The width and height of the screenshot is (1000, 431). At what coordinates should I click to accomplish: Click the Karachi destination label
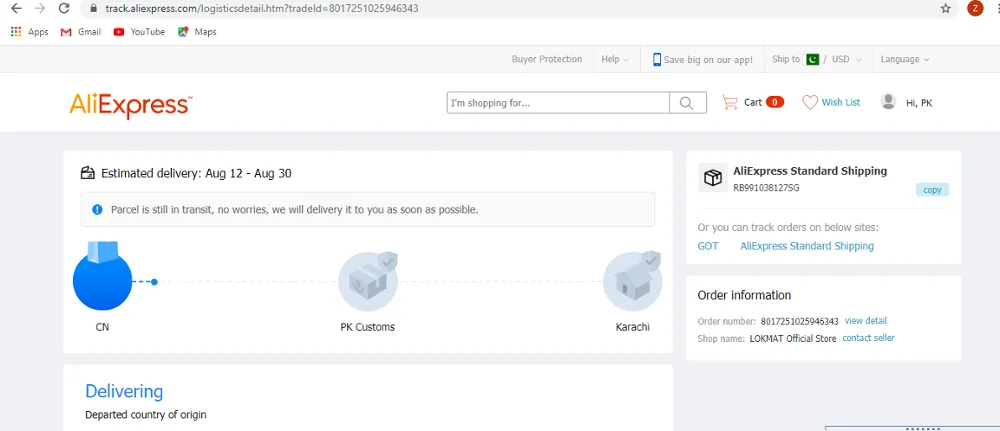coord(633,327)
